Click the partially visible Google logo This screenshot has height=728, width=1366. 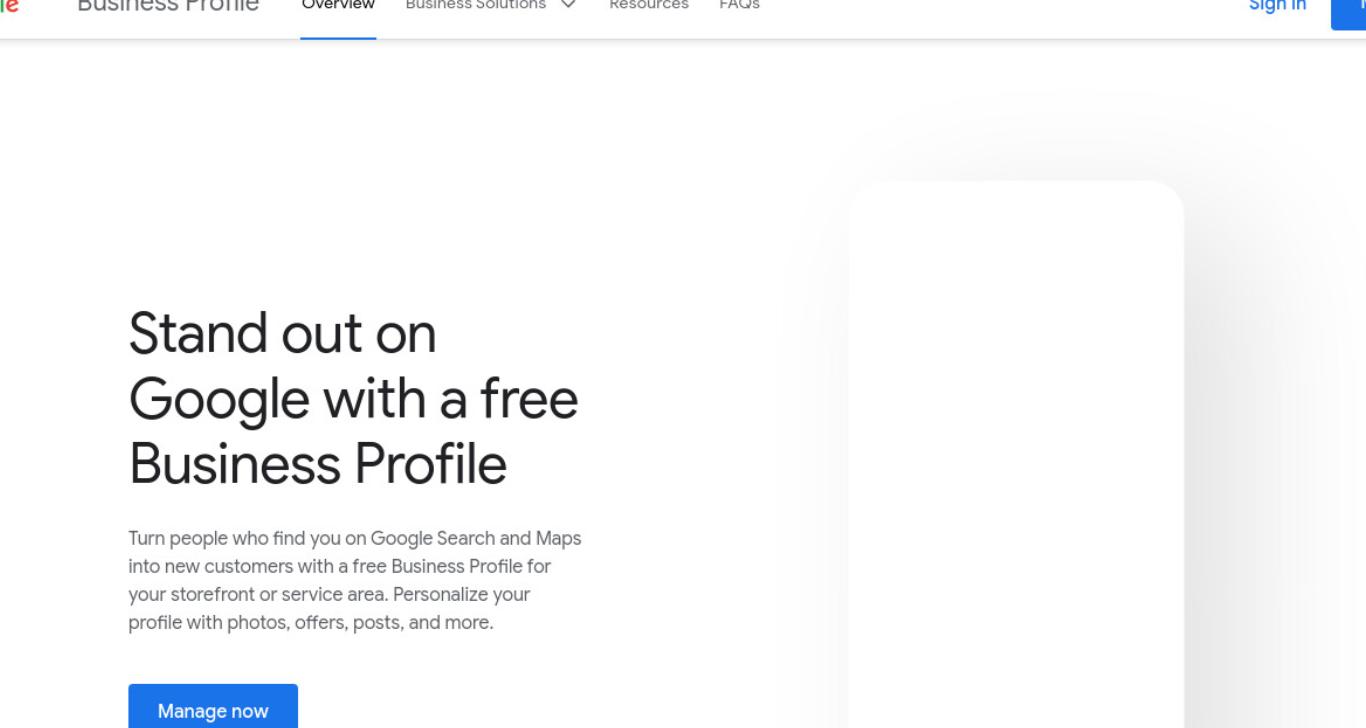tap(8, 5)
